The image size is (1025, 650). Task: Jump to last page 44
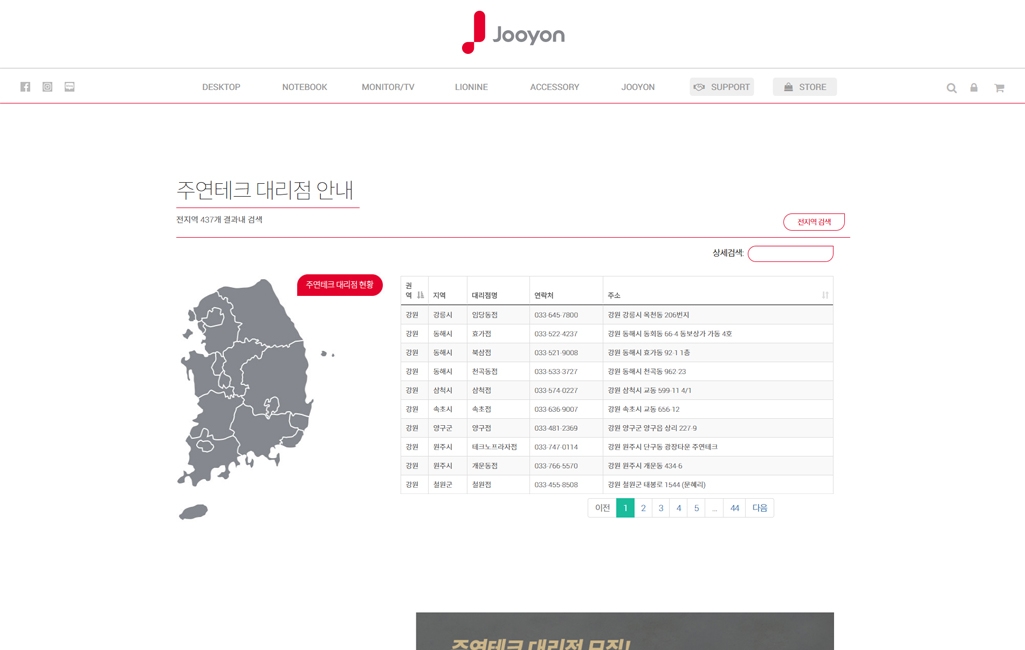[735, 508]
